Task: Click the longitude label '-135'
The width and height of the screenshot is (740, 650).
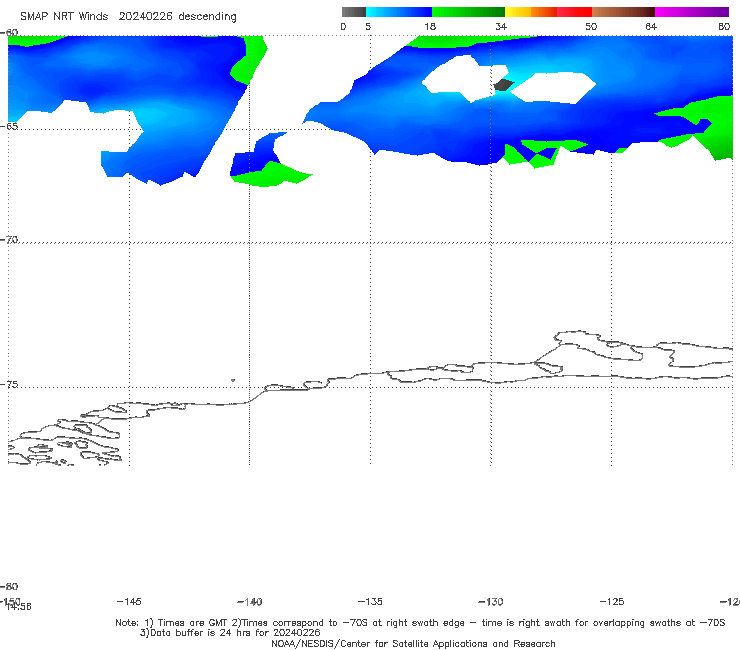Action: point(370,602)
